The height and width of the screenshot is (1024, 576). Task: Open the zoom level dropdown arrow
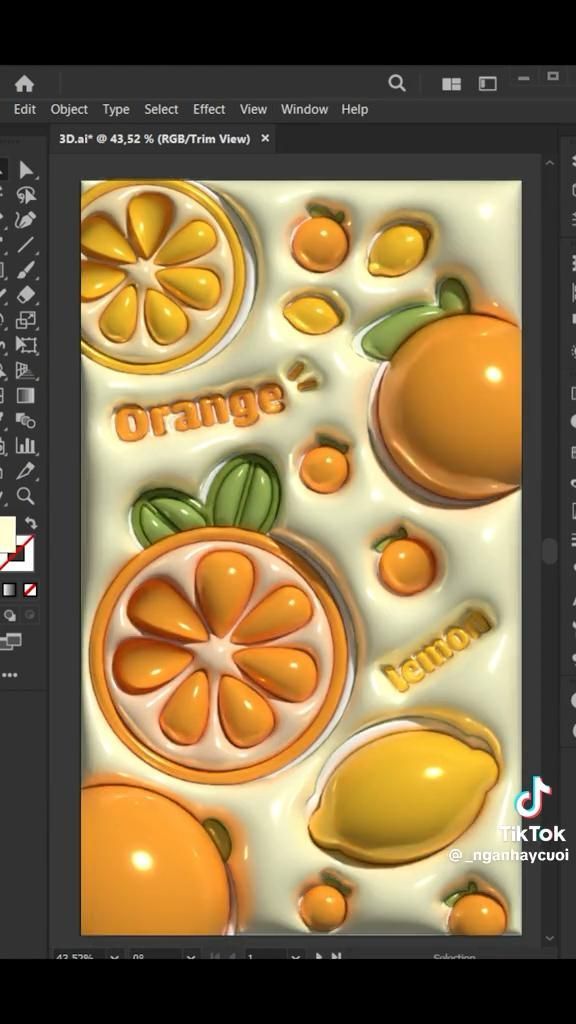click(x=114, y=957)
